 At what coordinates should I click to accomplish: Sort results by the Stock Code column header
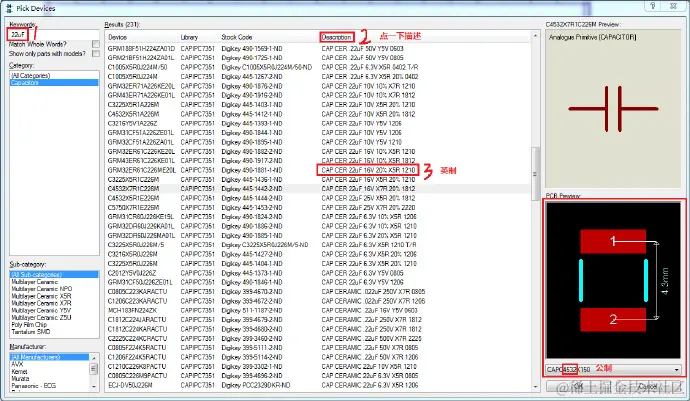pos(268,37)
